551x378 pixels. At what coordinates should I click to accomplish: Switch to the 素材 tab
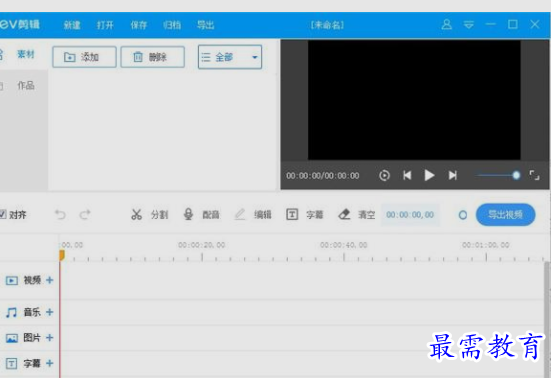[x=26, y=54]
